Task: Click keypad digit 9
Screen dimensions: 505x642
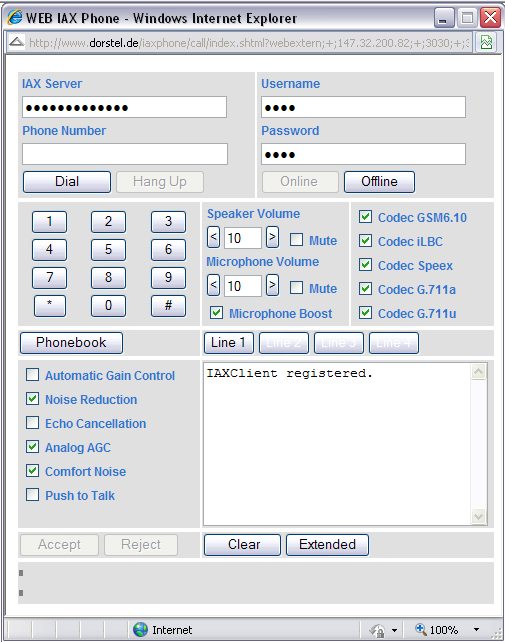Action: coord(168,278)
